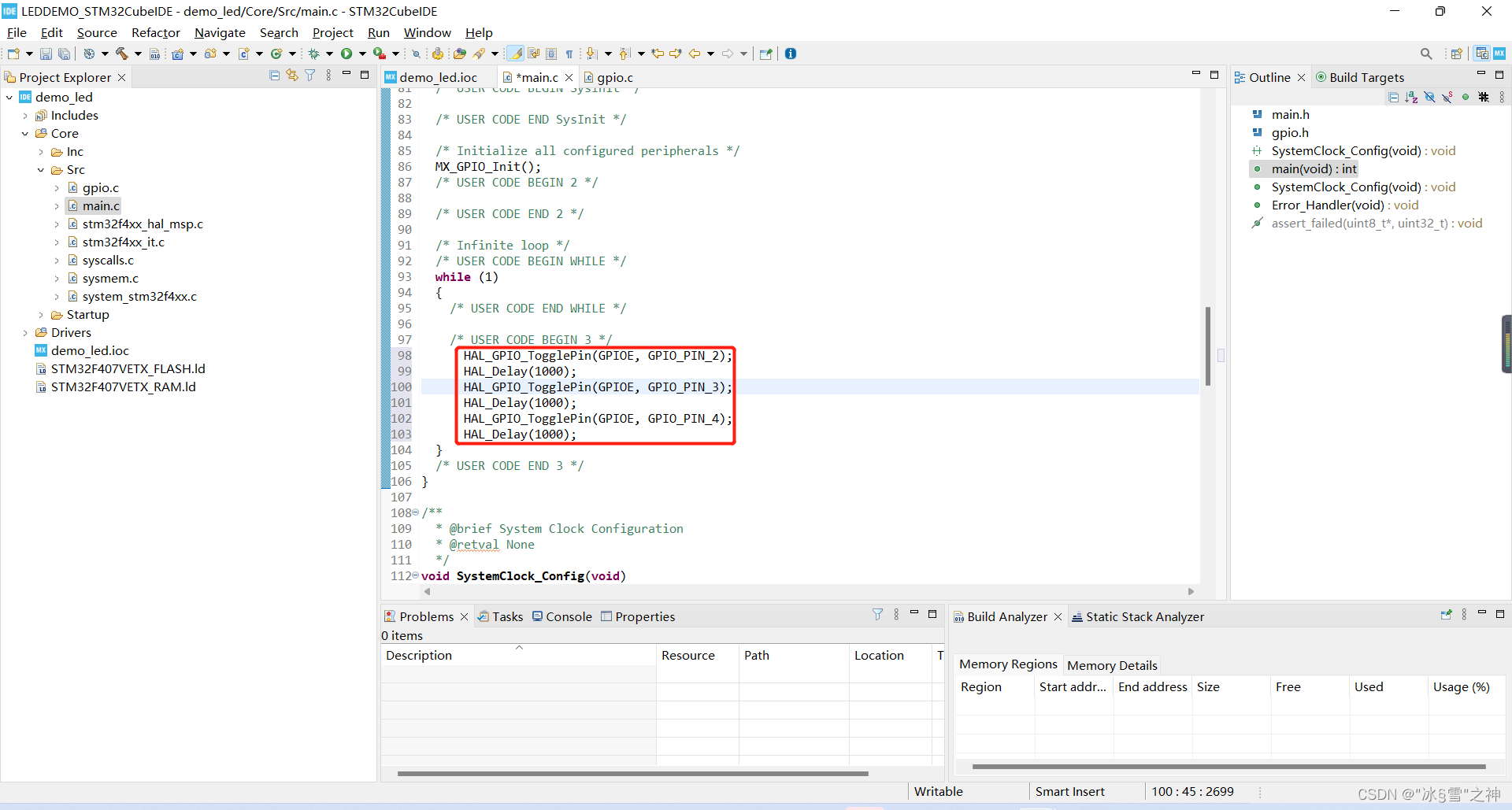The height and width of the screenshot is (810, 1512).
Task: Click the Build Analyzer horizontal scrollbar
Action: tap(1228, 766)
